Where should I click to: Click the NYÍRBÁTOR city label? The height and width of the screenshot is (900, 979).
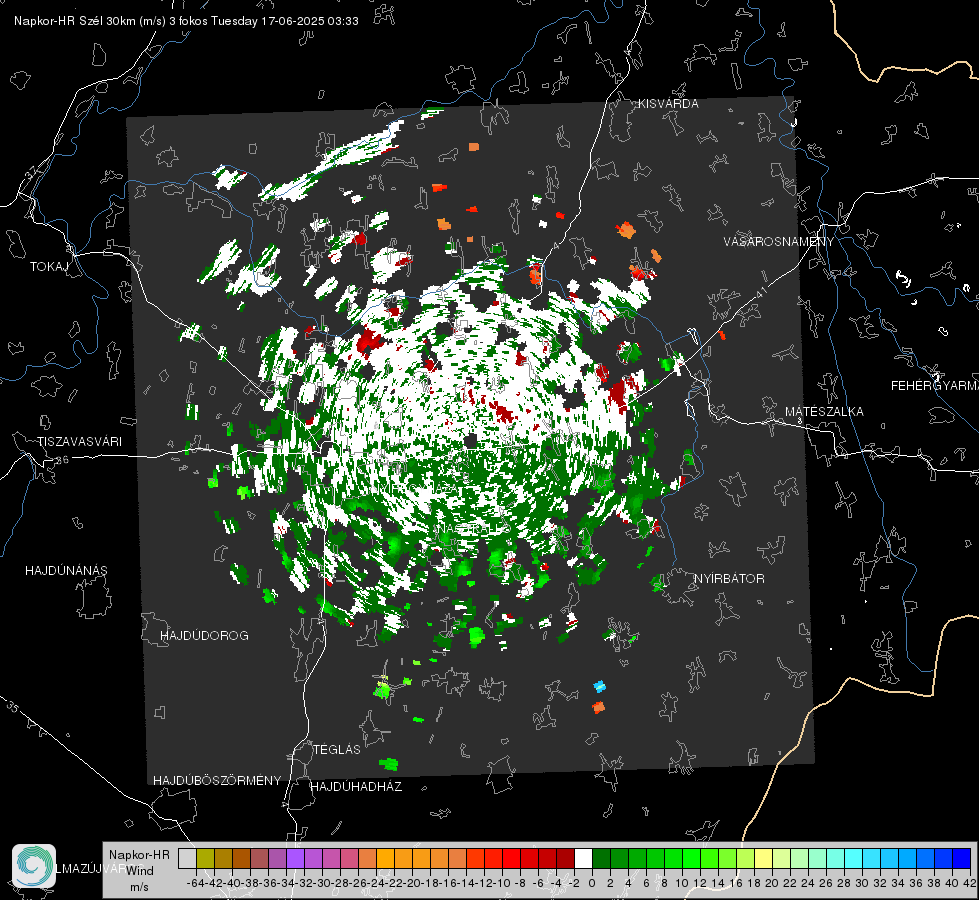tap(729, 579)
